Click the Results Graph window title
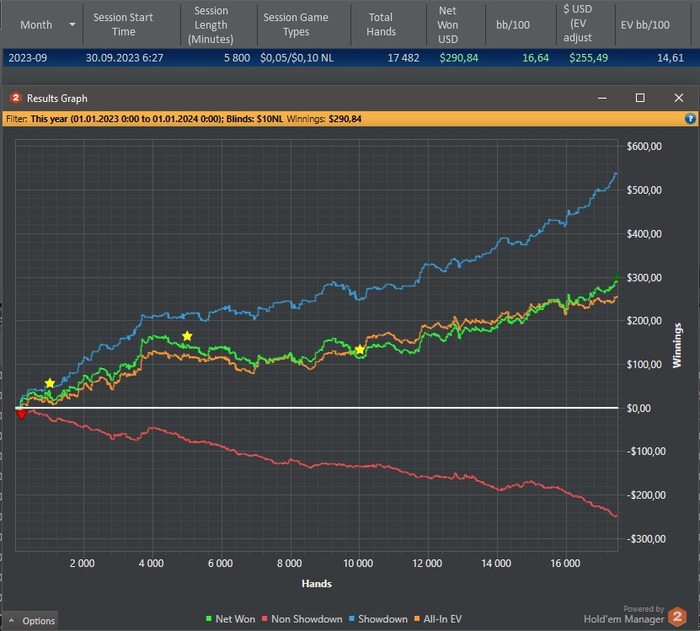 coord(57,98)
